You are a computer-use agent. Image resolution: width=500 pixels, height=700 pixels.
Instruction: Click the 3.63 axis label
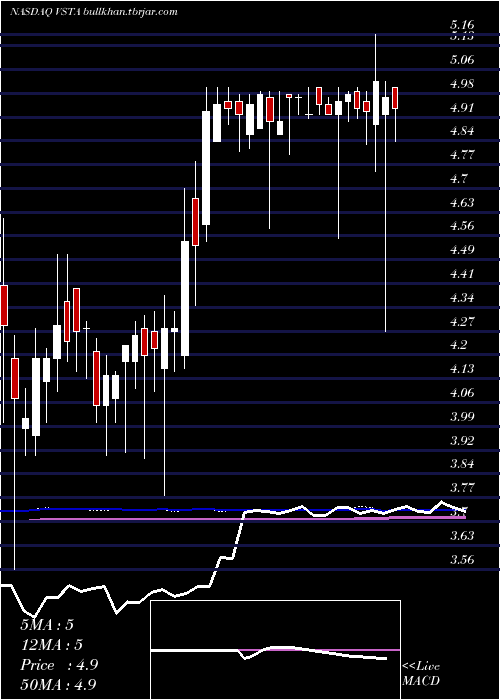pos(462,535)
